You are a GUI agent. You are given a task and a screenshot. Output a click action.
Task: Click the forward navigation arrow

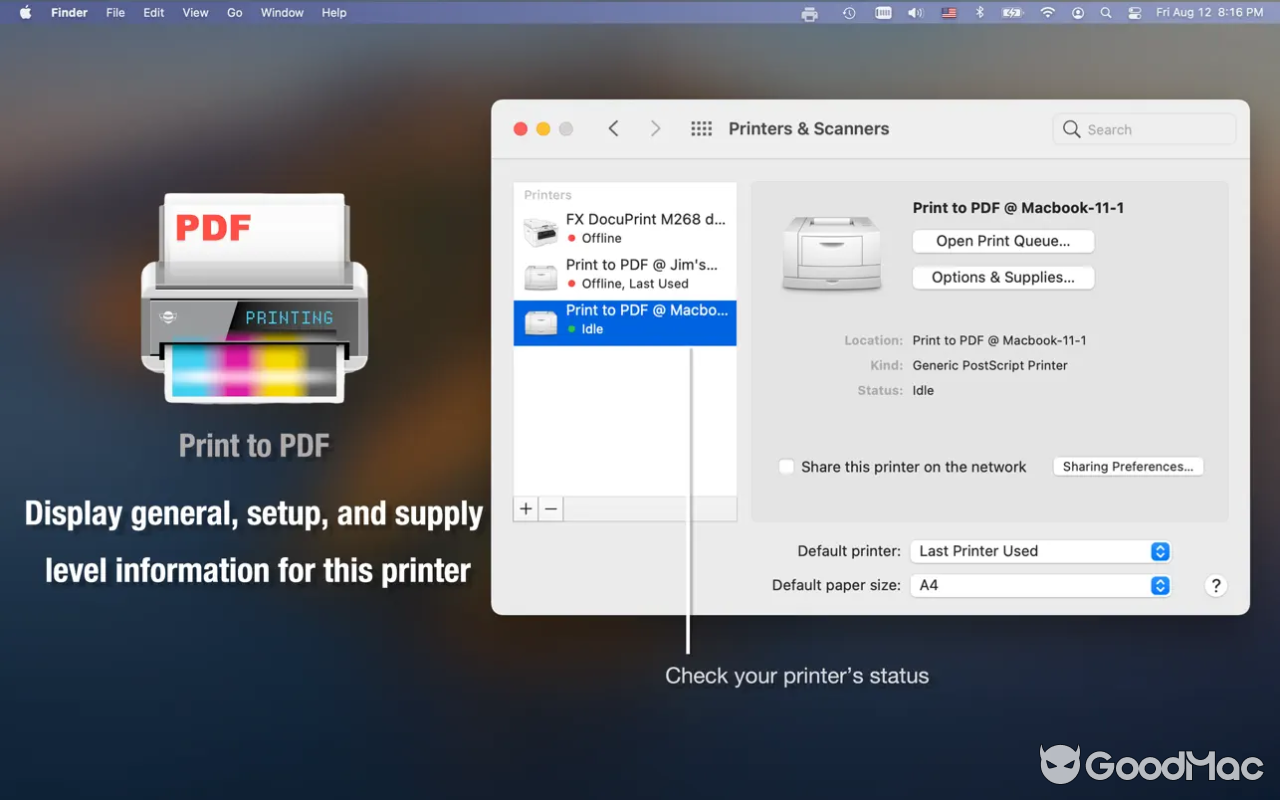(655, 128)
